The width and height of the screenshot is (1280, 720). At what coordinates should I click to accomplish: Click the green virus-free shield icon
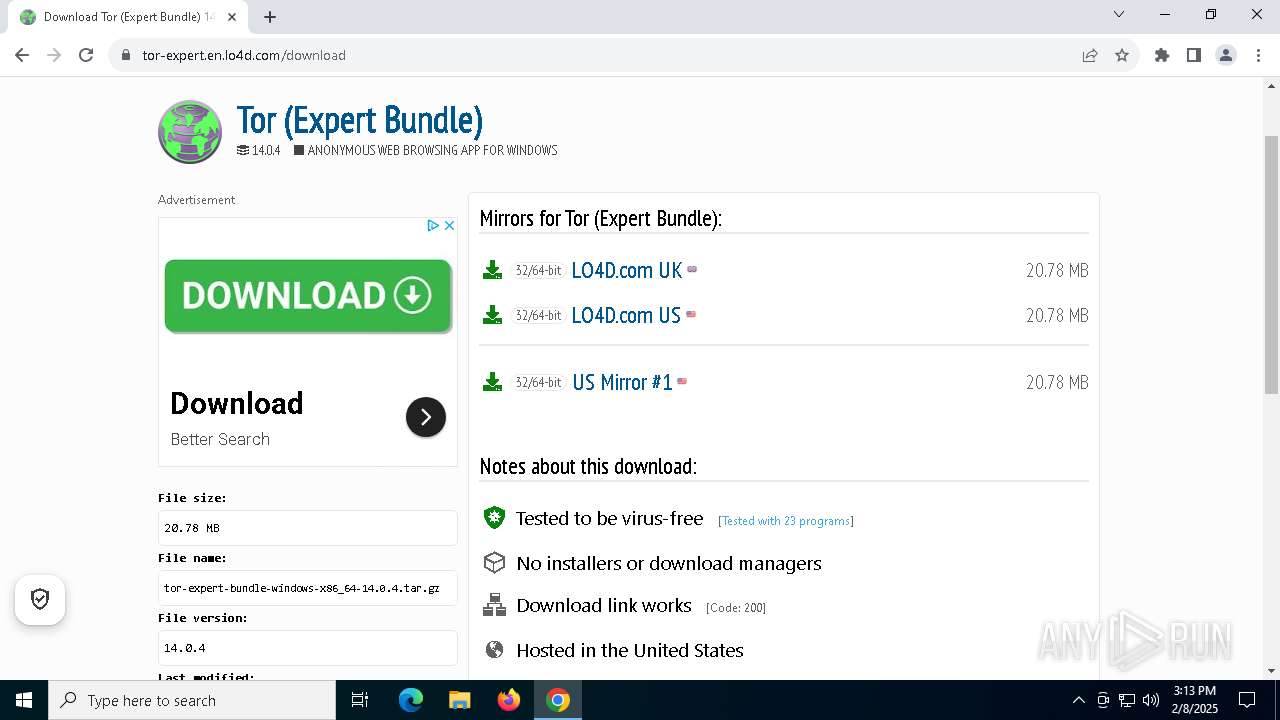[x=494, y=518]
